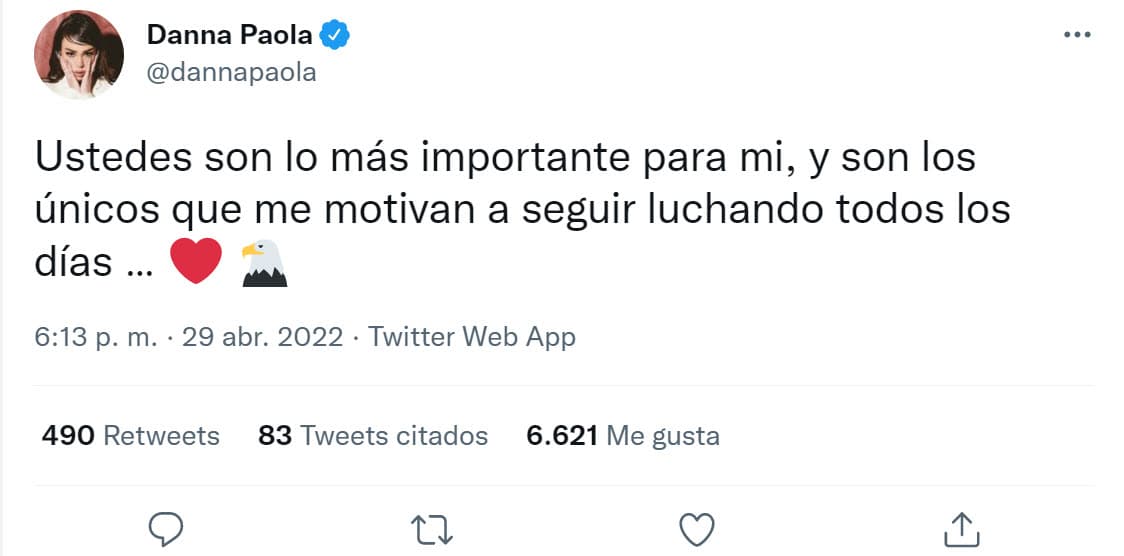Click the reply speech bubble icon
Image resolution: width=1124 pixels, height=556 pixels.
pyautogui.click(x=166, y=530)
